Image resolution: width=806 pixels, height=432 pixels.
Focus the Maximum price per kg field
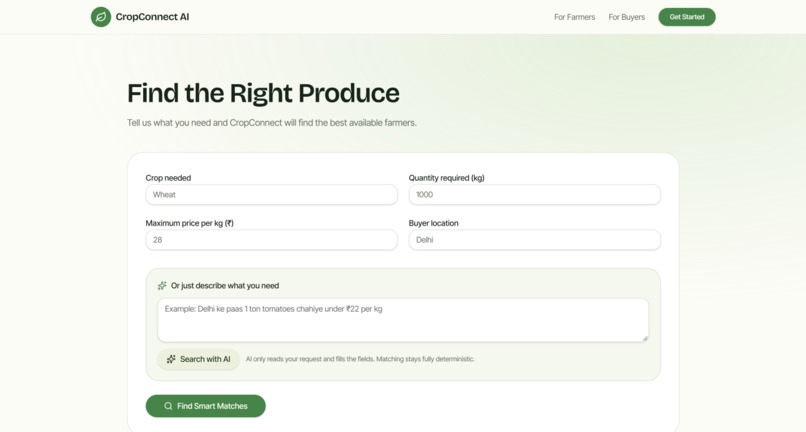(271, 240)
